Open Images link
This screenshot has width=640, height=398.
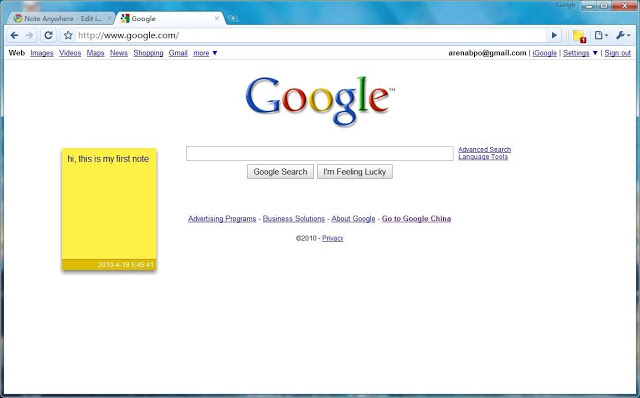click(42, 53)
